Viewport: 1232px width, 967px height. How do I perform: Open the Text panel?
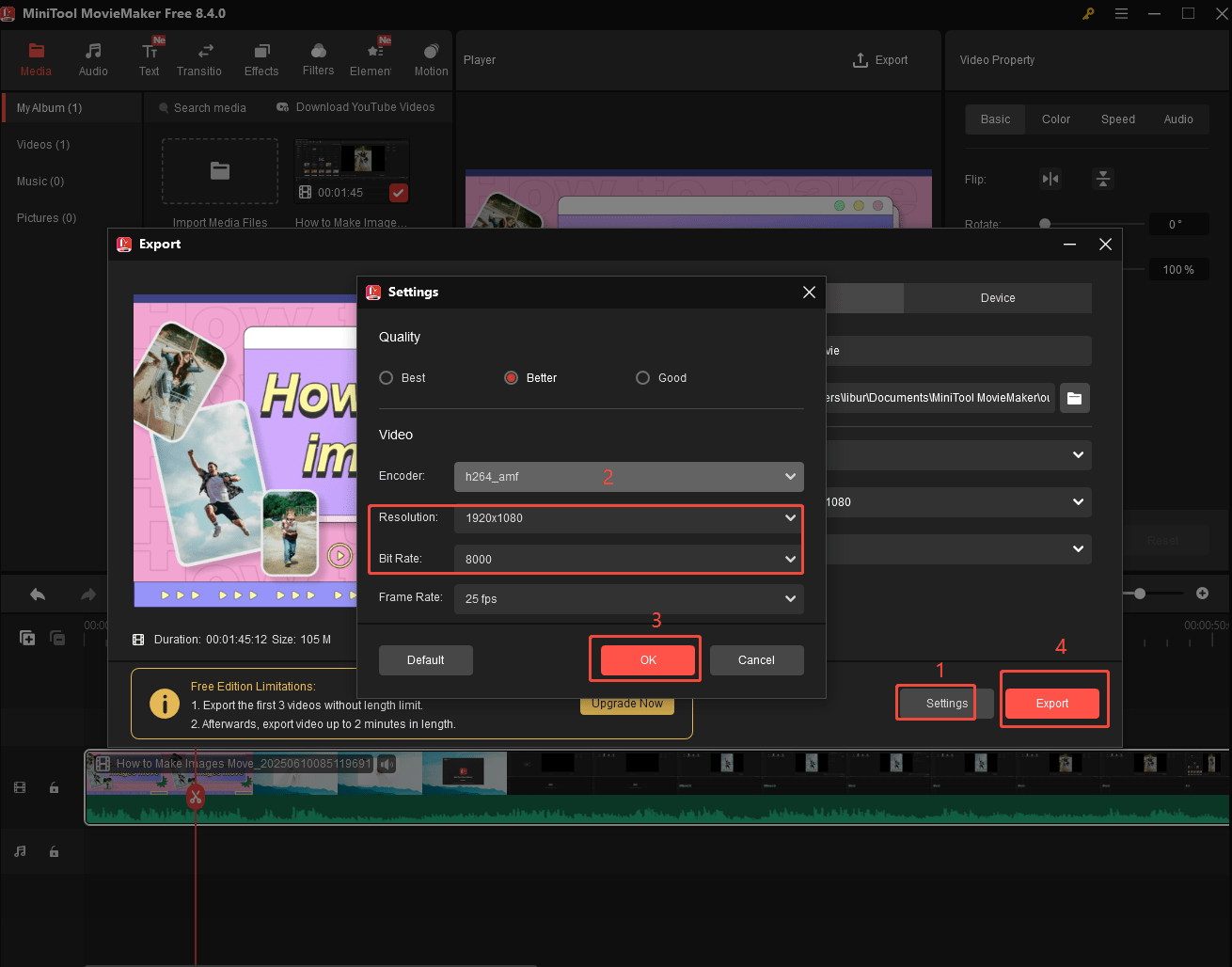point(149,58)
